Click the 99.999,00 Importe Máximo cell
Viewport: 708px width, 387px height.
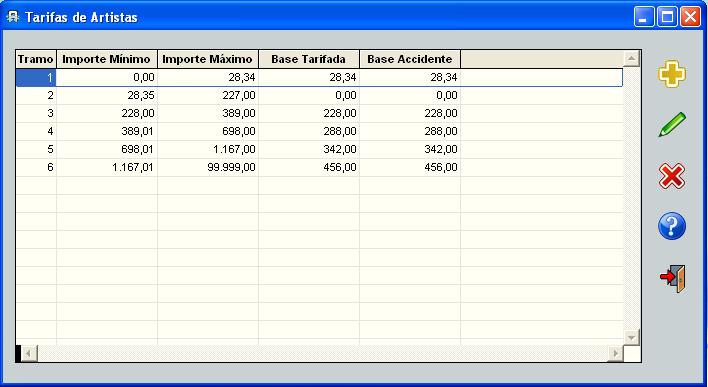[208, 168]
